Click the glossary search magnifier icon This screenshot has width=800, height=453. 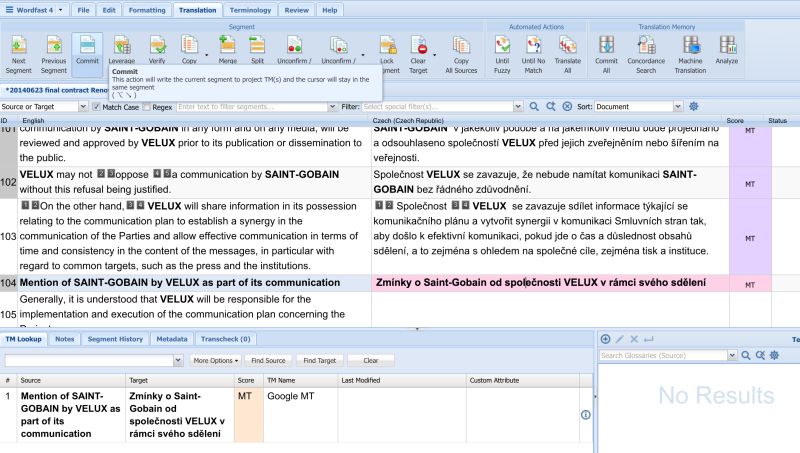[746, 356]
